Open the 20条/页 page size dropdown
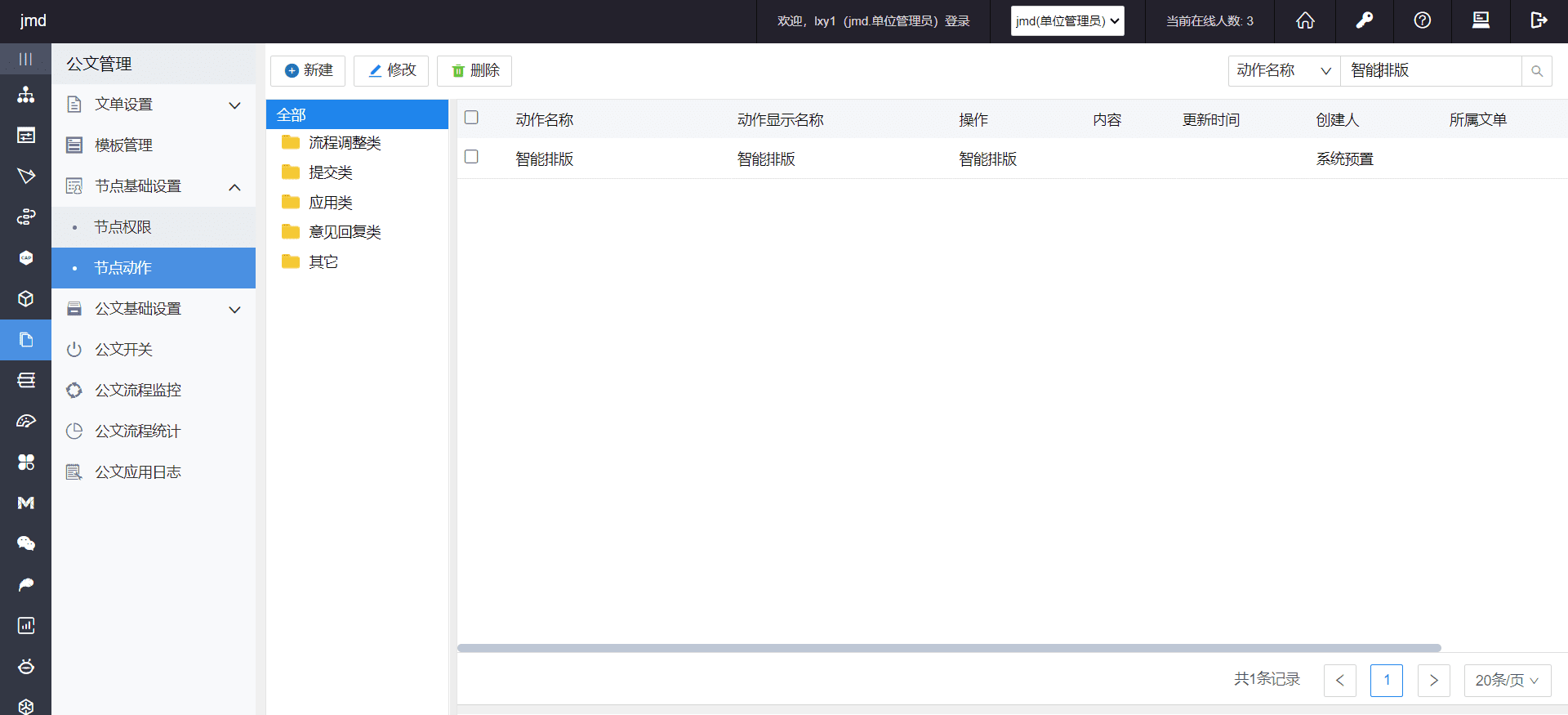This screenshot has height=715, width=1568. click(x=1508, y=680)
